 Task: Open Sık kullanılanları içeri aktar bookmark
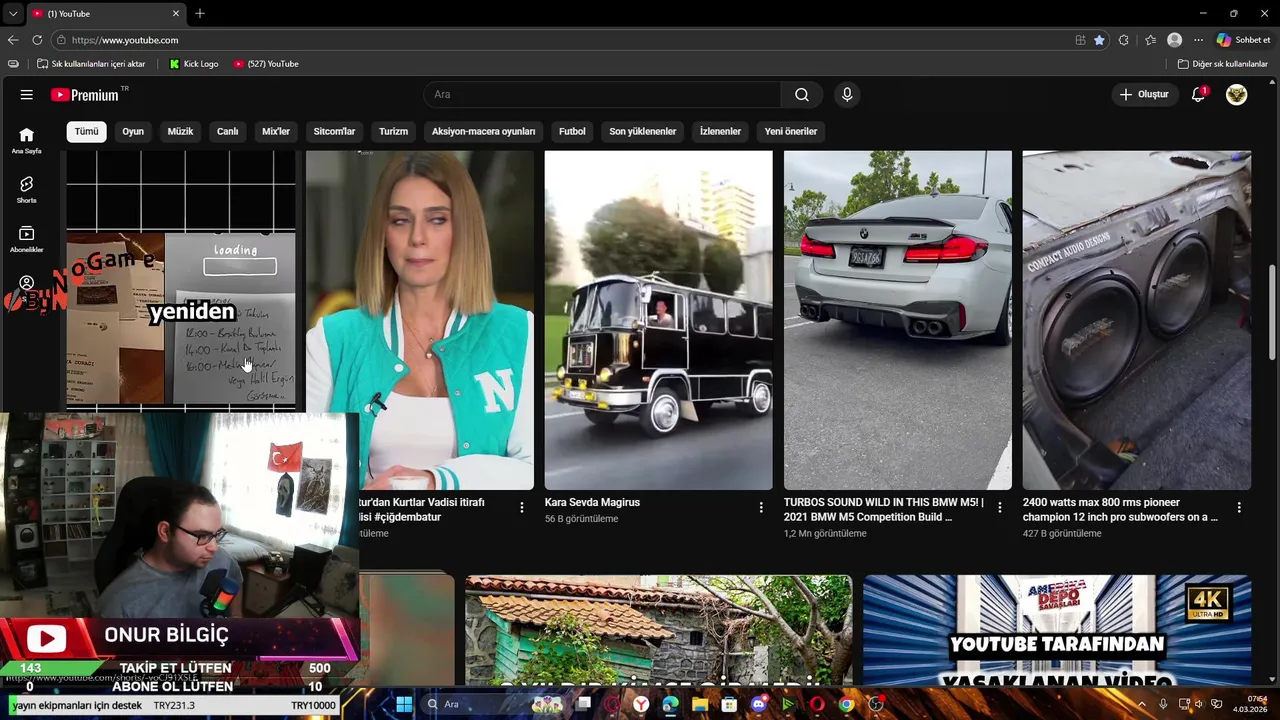point(91,64)
